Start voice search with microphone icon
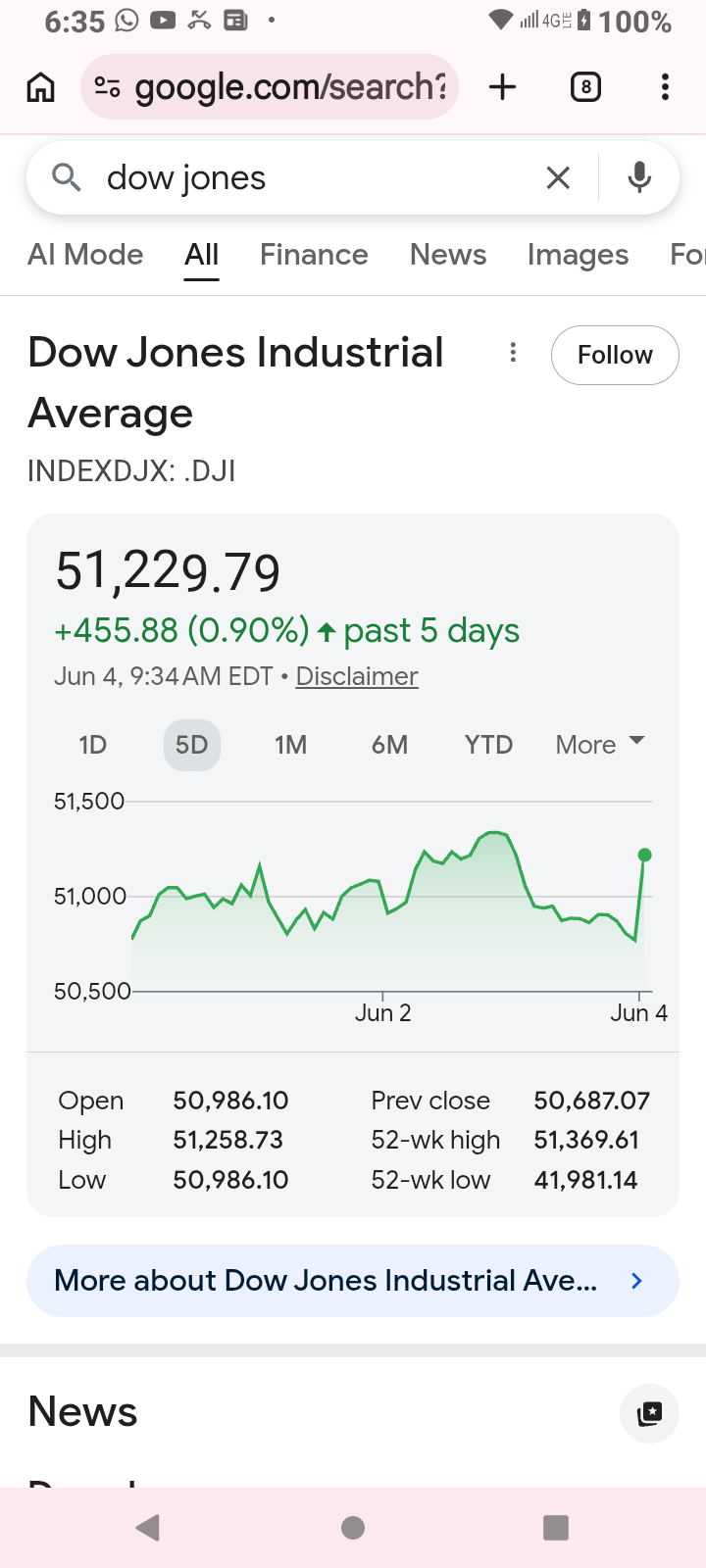The image size is (706, 1568). (x=639, y=177)
